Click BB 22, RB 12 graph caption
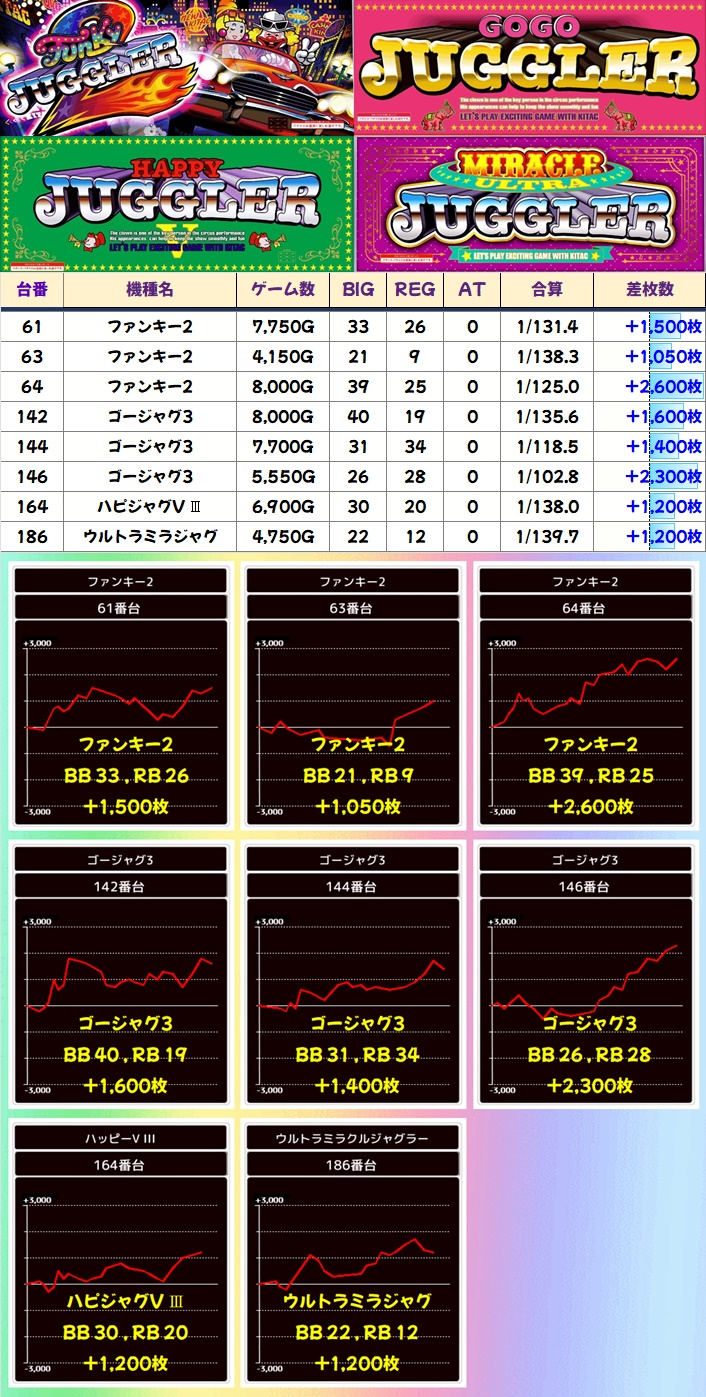 point(358,1333)
